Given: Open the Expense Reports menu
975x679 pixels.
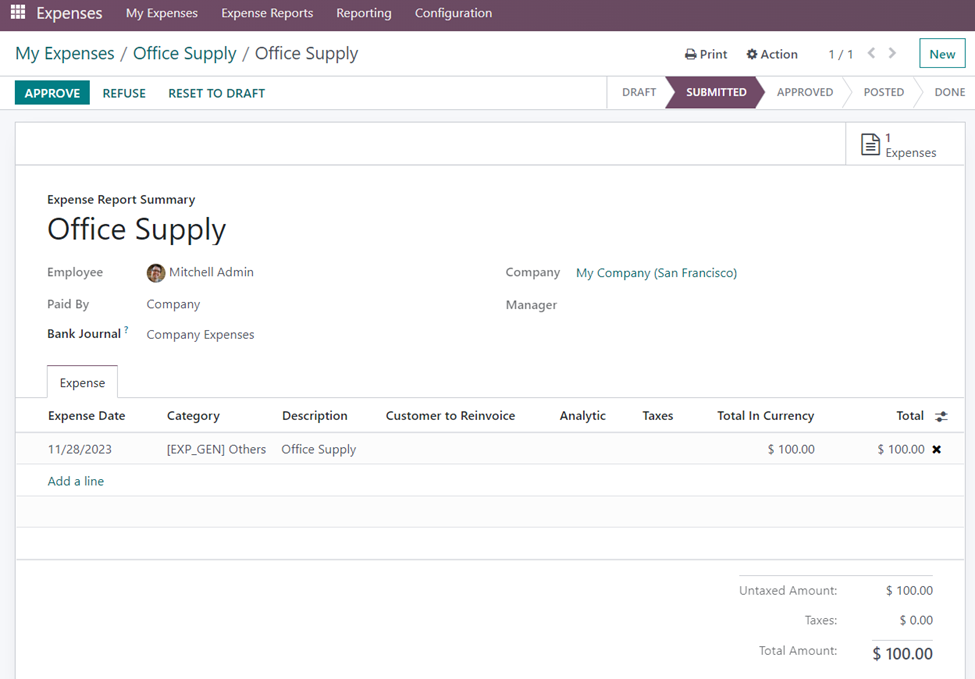Looking at the screenshot, I should (267, 13).
